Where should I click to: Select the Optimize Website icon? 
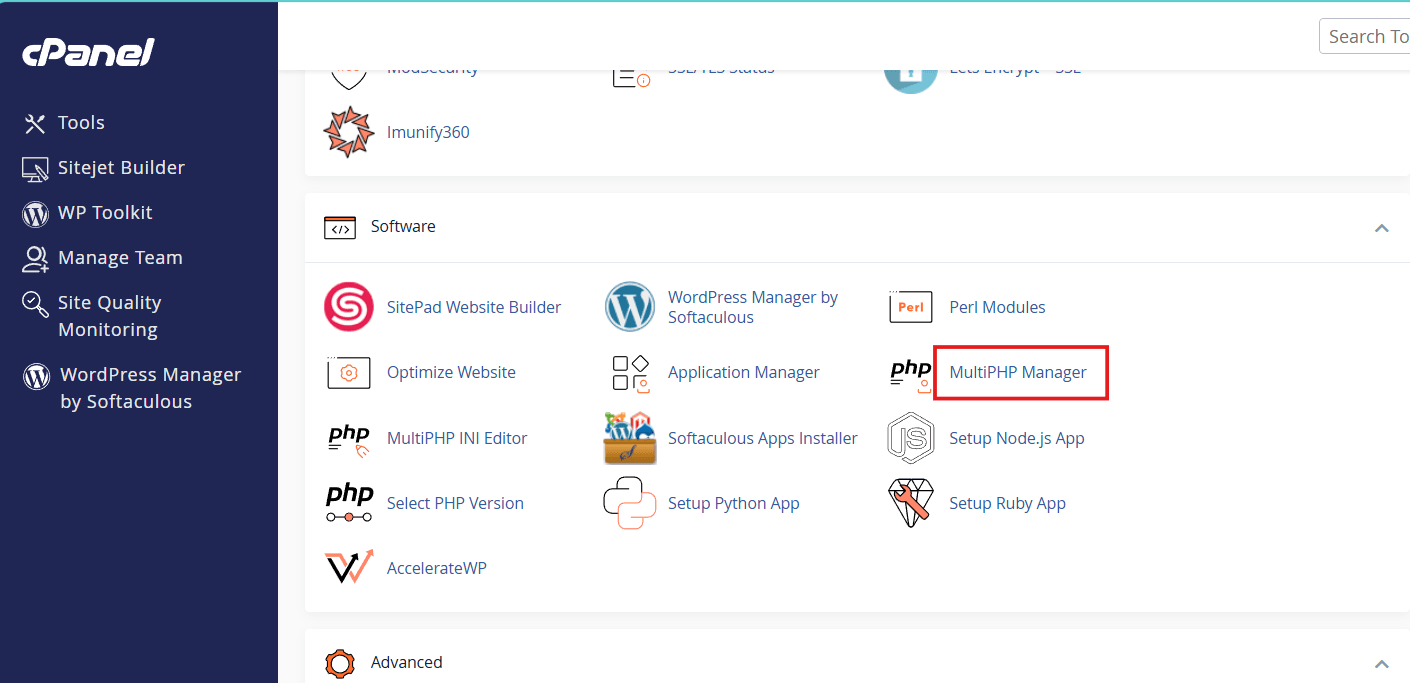pyautogui.click(x=348, y=372)
